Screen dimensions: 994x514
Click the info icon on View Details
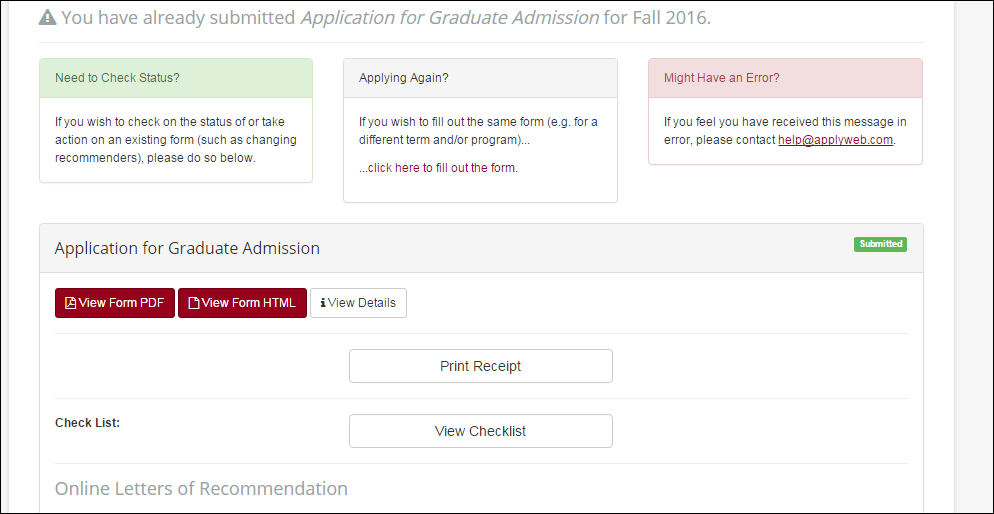pos(323,303)
